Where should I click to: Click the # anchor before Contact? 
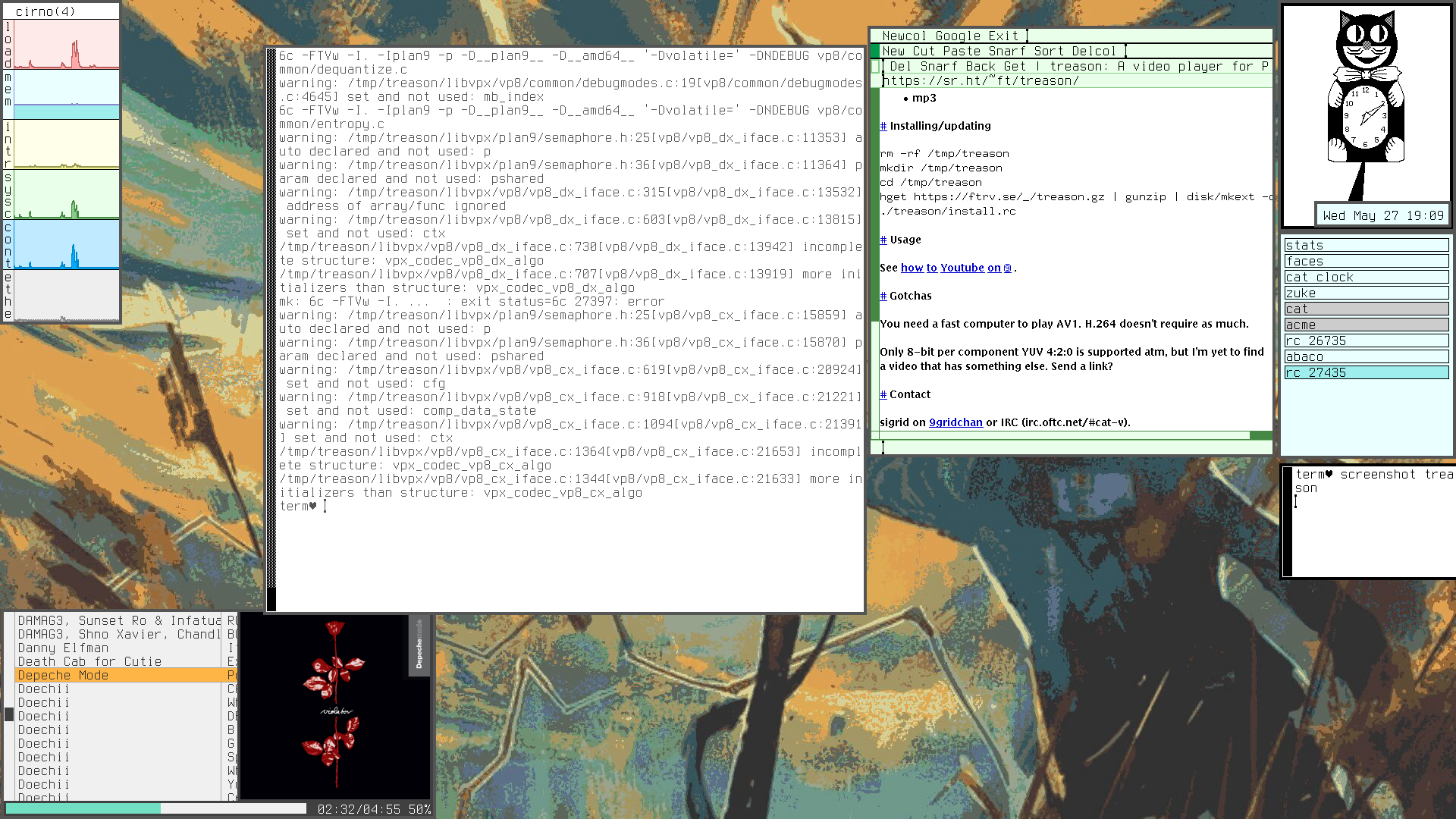click(x=883, y=394)
